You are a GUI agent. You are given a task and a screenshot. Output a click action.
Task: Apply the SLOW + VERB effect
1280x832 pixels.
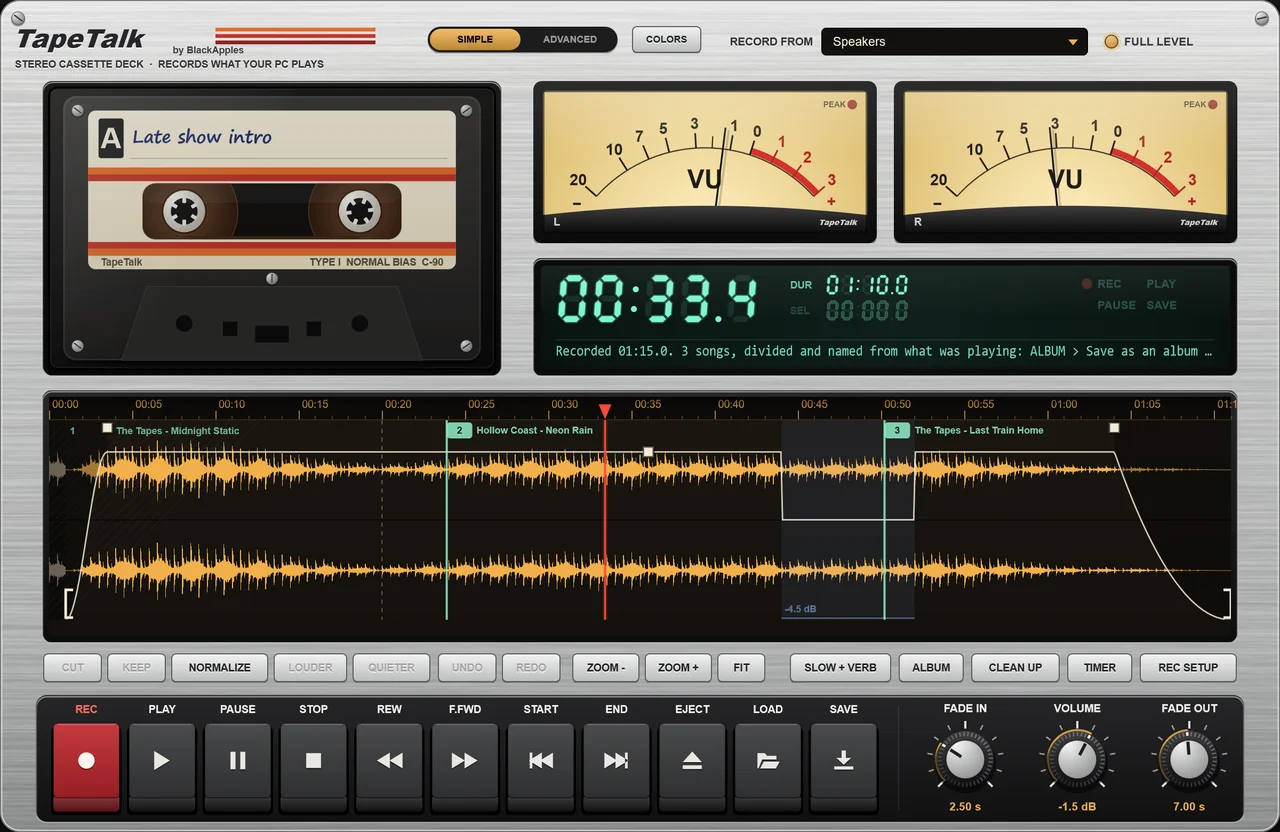[841, 667]
